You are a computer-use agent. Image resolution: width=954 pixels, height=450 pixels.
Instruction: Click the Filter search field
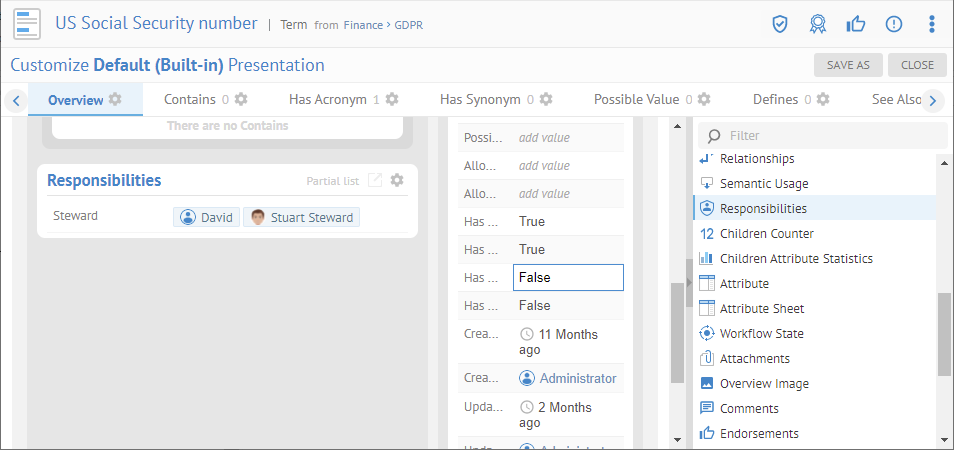click(x=830, y=135)
